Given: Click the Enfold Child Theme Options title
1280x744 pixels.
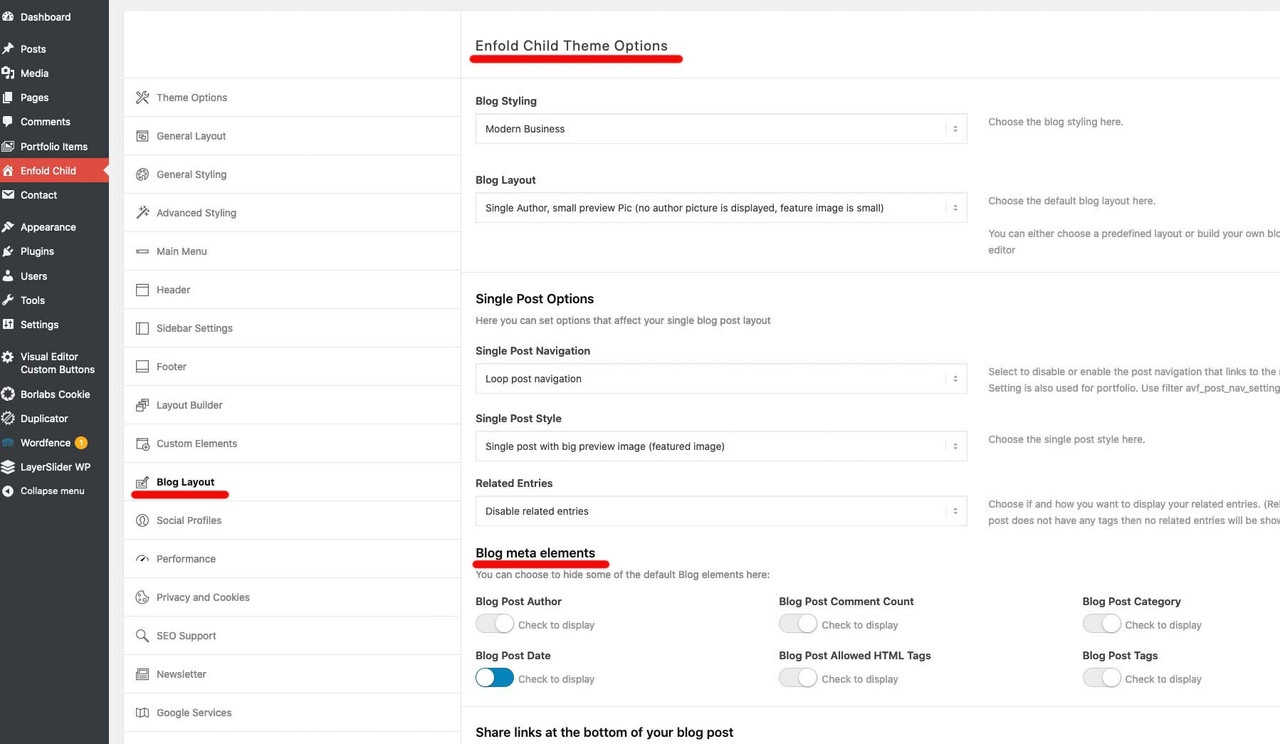Looking at the screenshot, I should pos(571,46).
